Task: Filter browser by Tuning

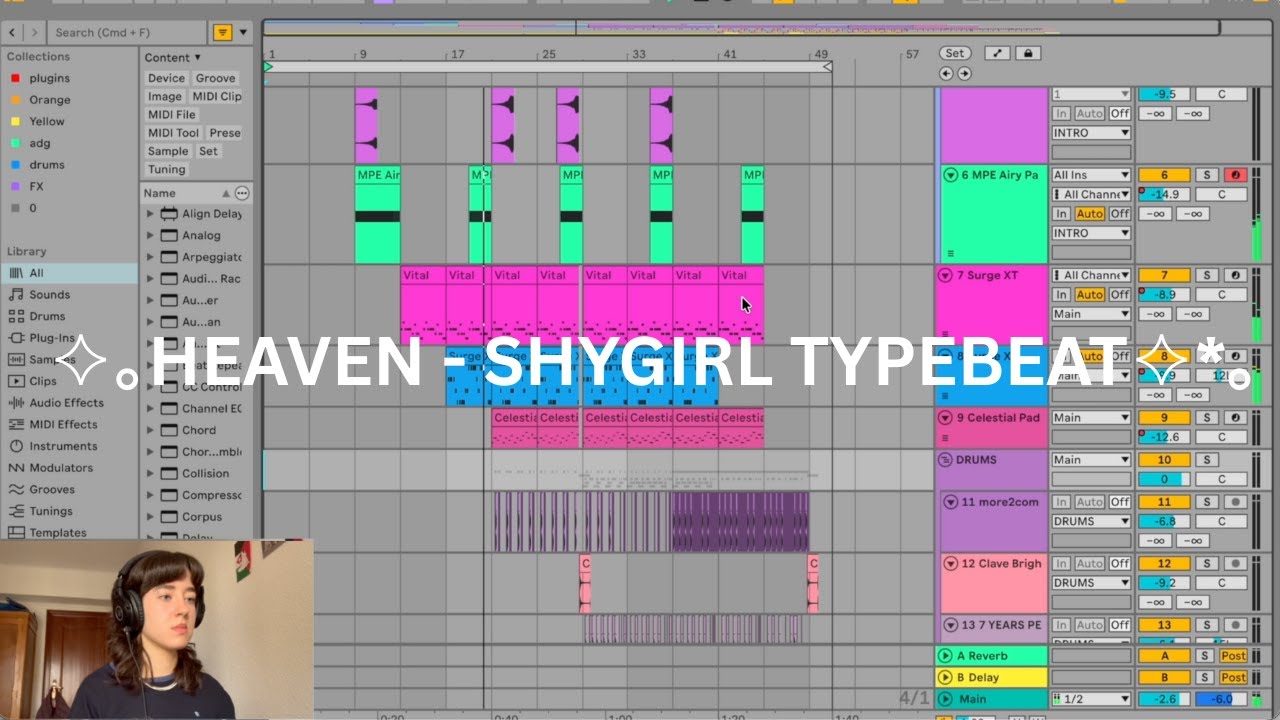Action: (165, 170)
